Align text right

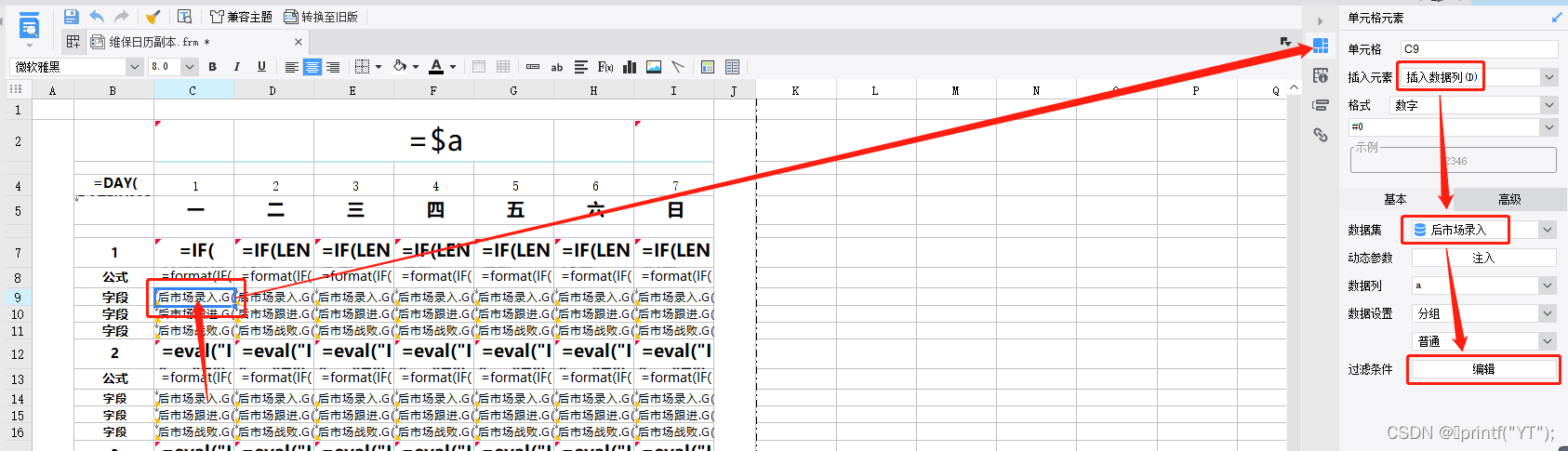333,67
